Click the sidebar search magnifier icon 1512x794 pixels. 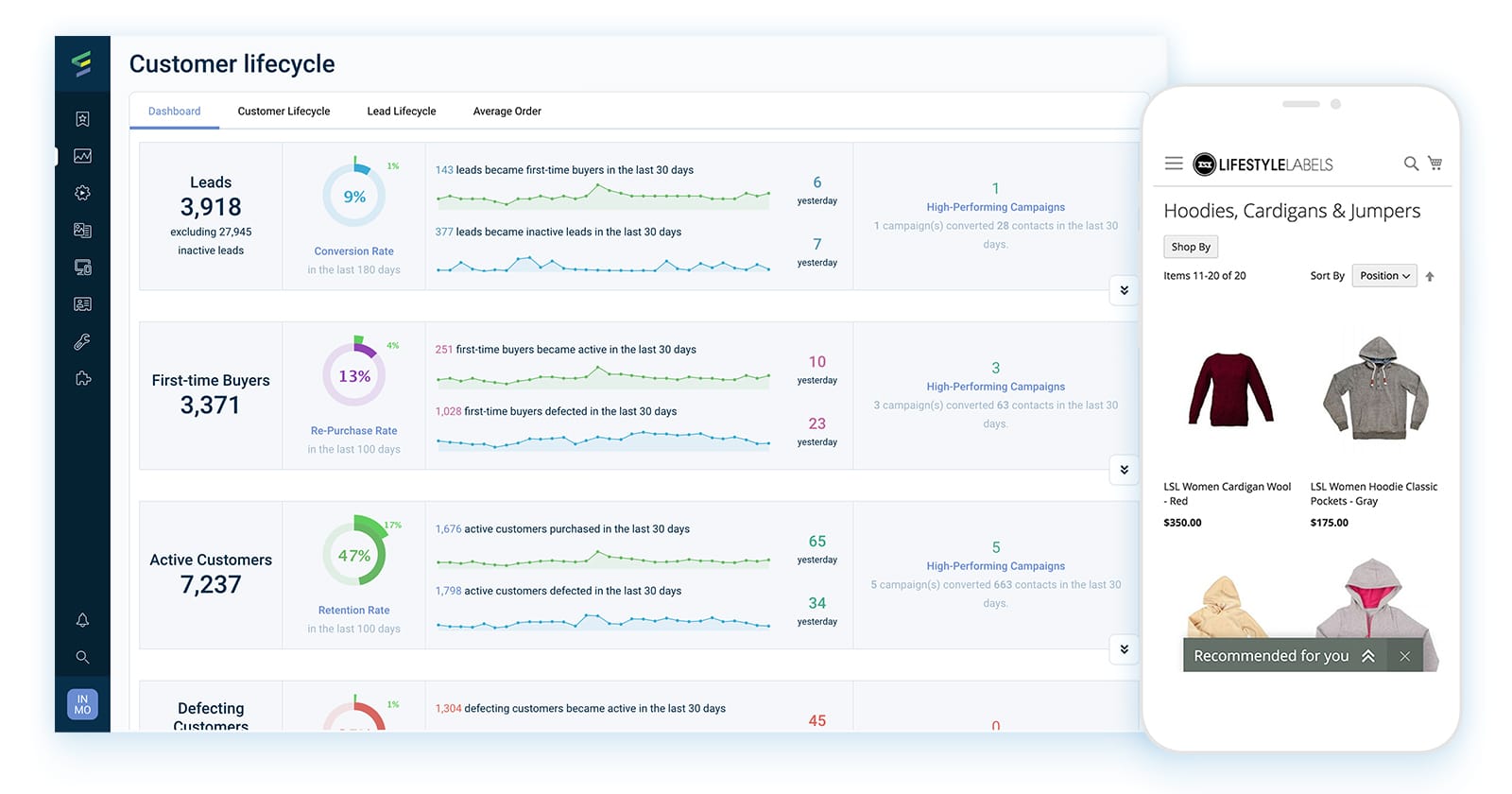(82, 657)
